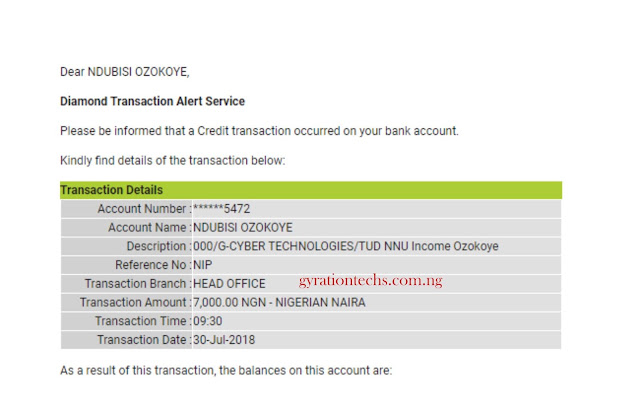Click the 7,000.00 NGN transaction amount
640x411 pixels.
pyautogui.click(x=279, y=302)
